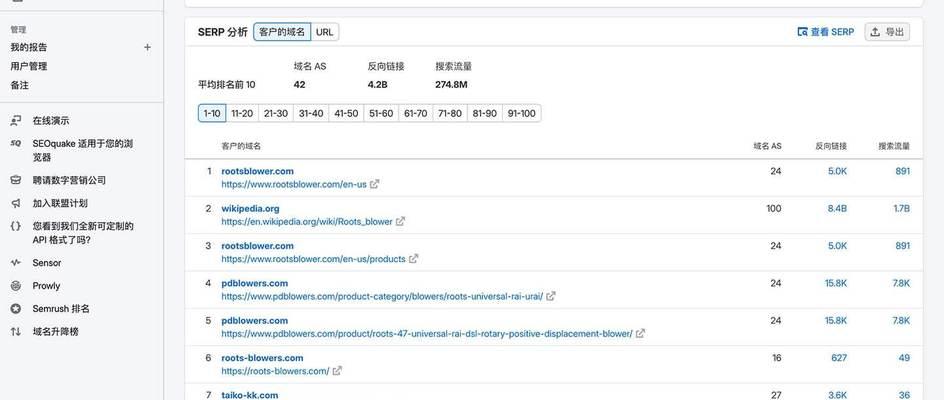The height and width of the screenshot is (400, 944).
Task: Select the 21-30 ranking range
Action: [276, 113]
